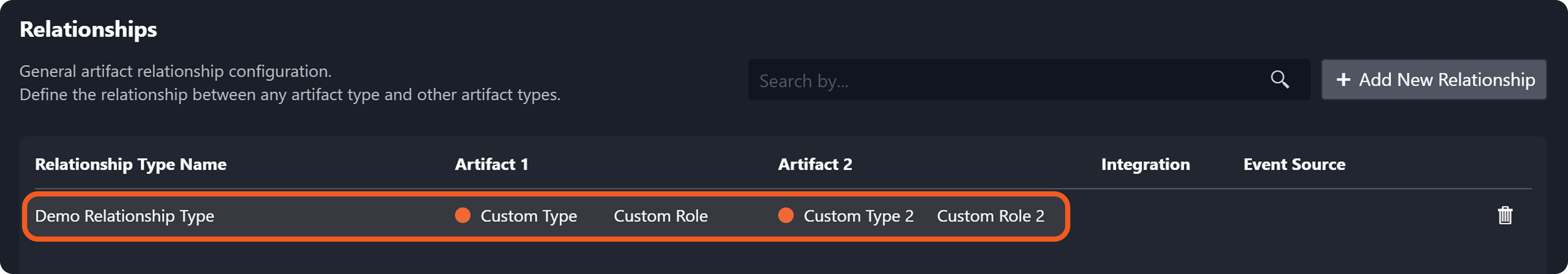Click the magnifier search icon
The width and height of the screenshot is (1568, 274).
(1279, 80)
